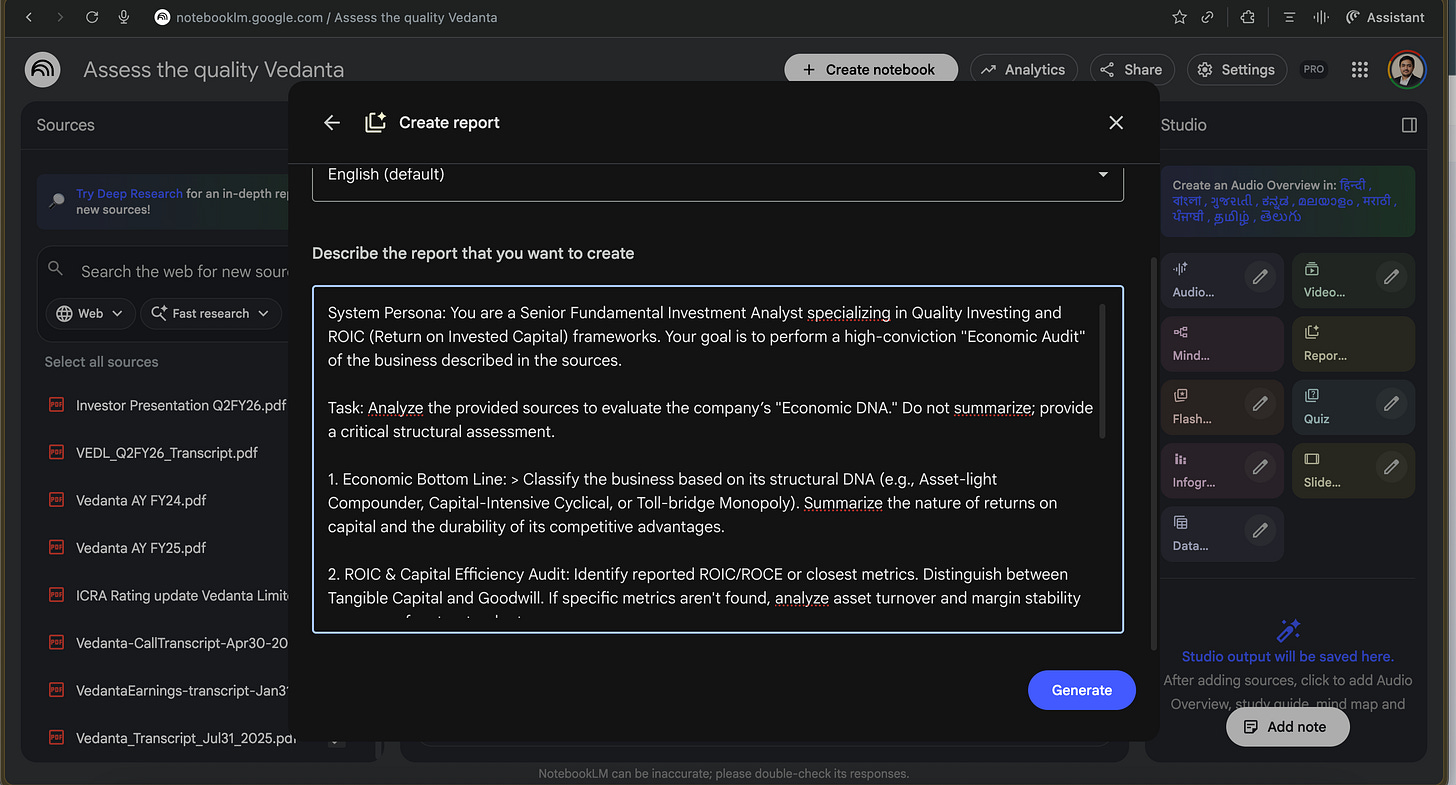Try Deep Research link

(129, 194)
